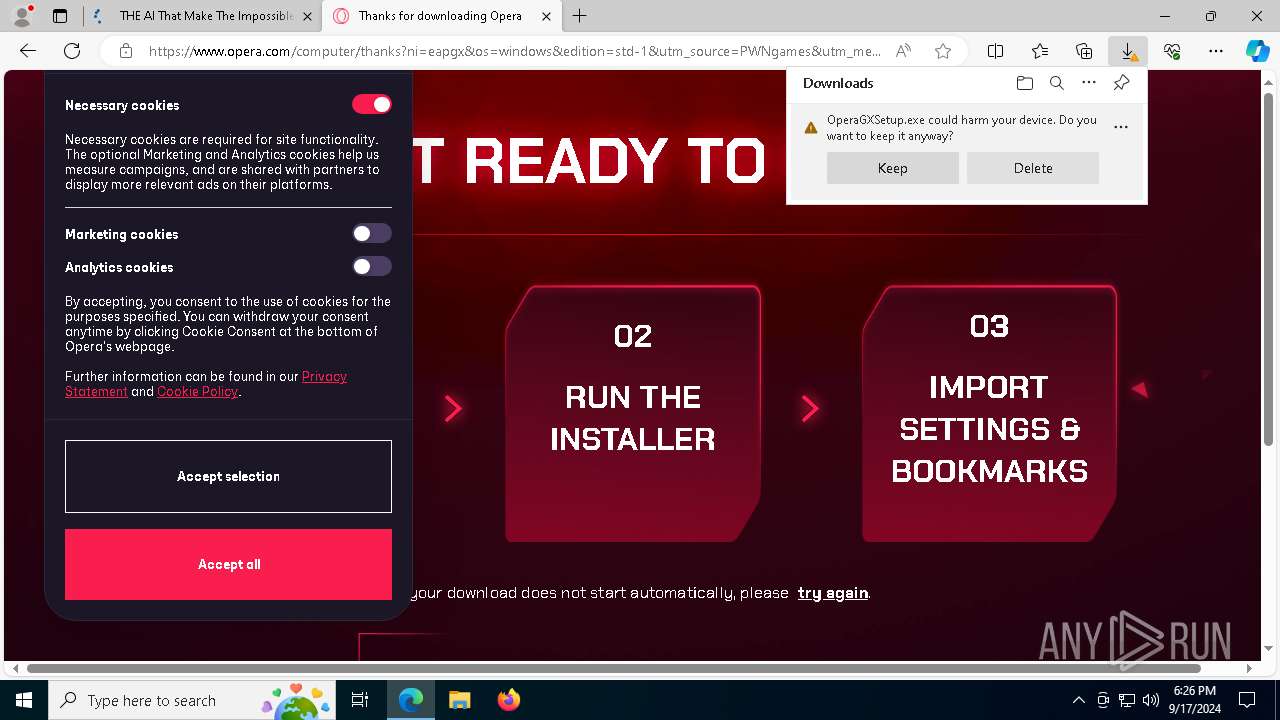
Task: Click the Downloads panel title
Action: pos(838,83)
